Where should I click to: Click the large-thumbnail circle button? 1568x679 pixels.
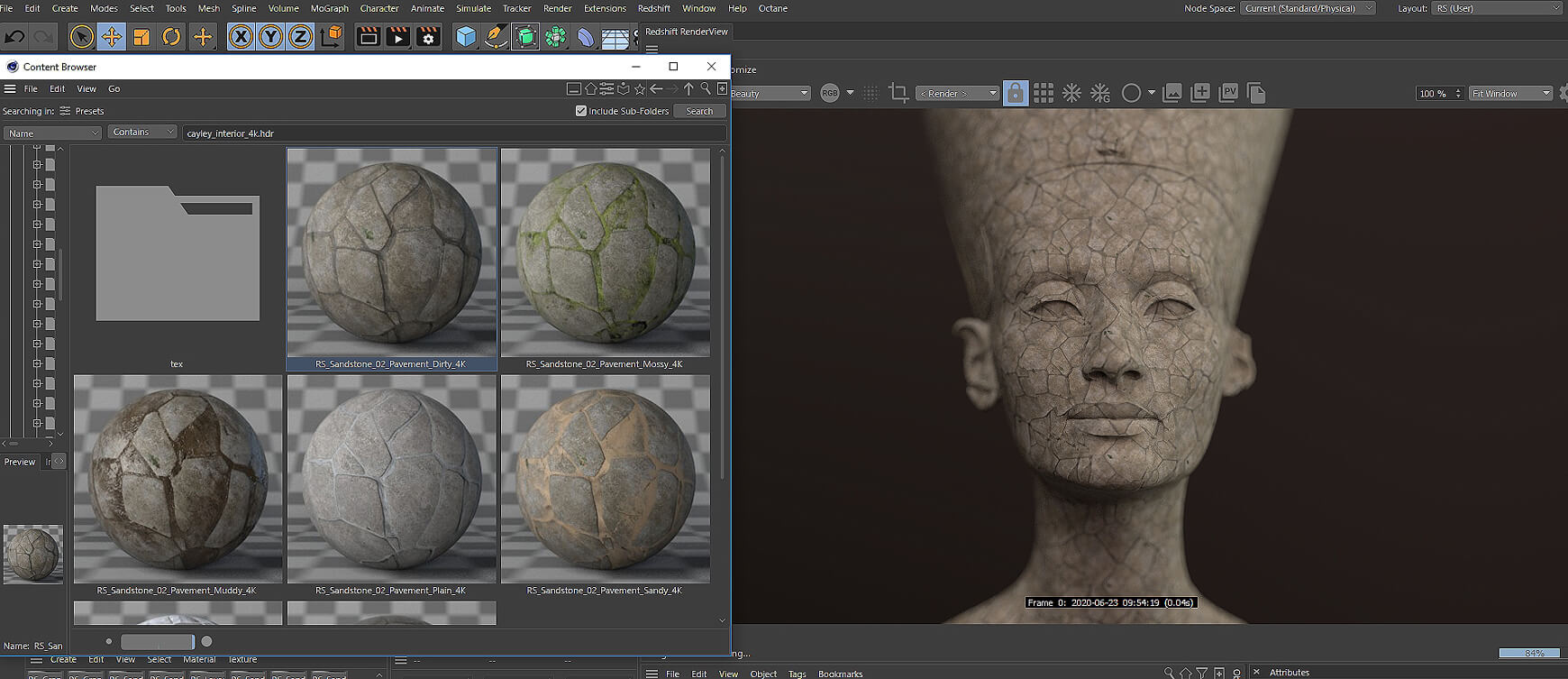[206, 641]
